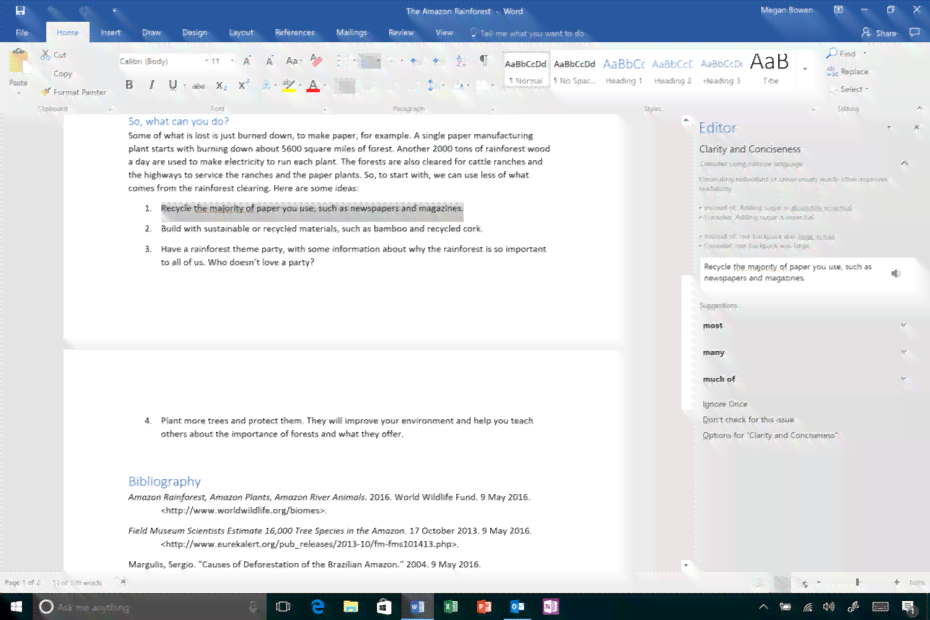Open the File tab

22,33
